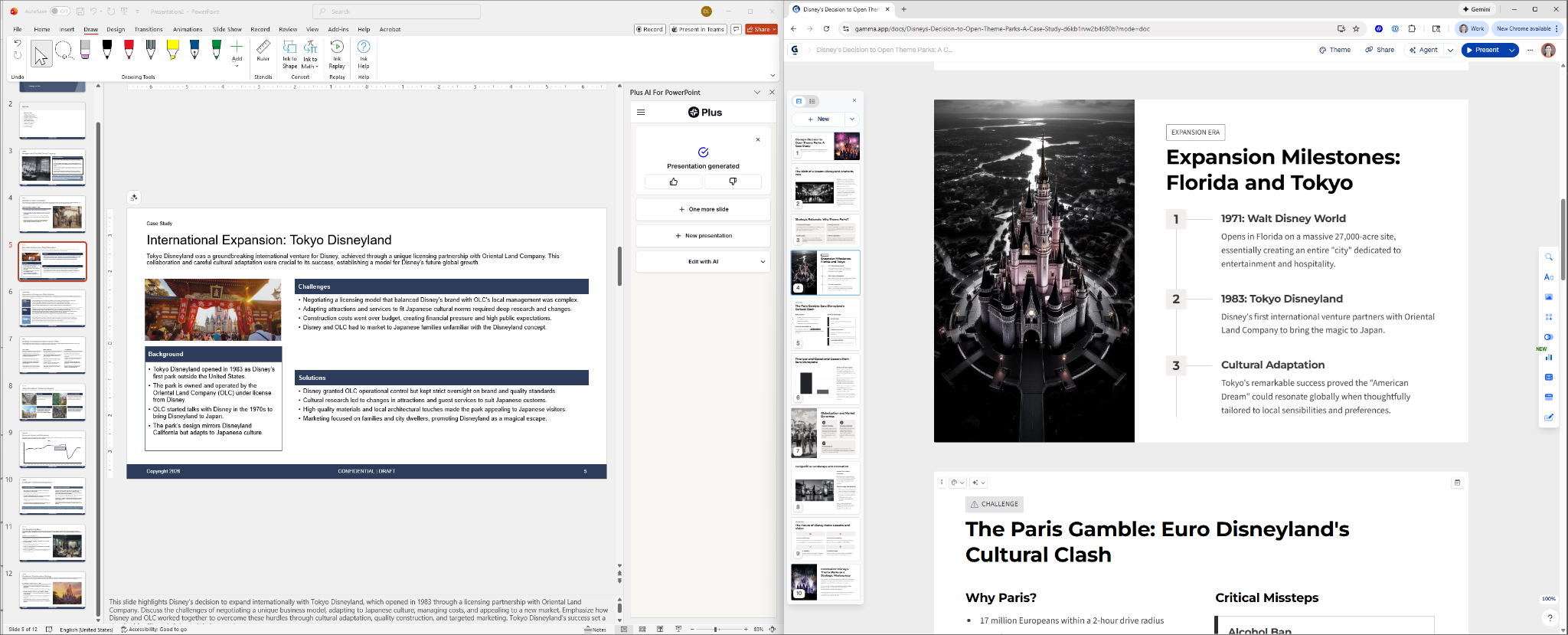This screenshot has width=1568, height=635.
Task: Open Ink Help
Action: pos(364,53)
